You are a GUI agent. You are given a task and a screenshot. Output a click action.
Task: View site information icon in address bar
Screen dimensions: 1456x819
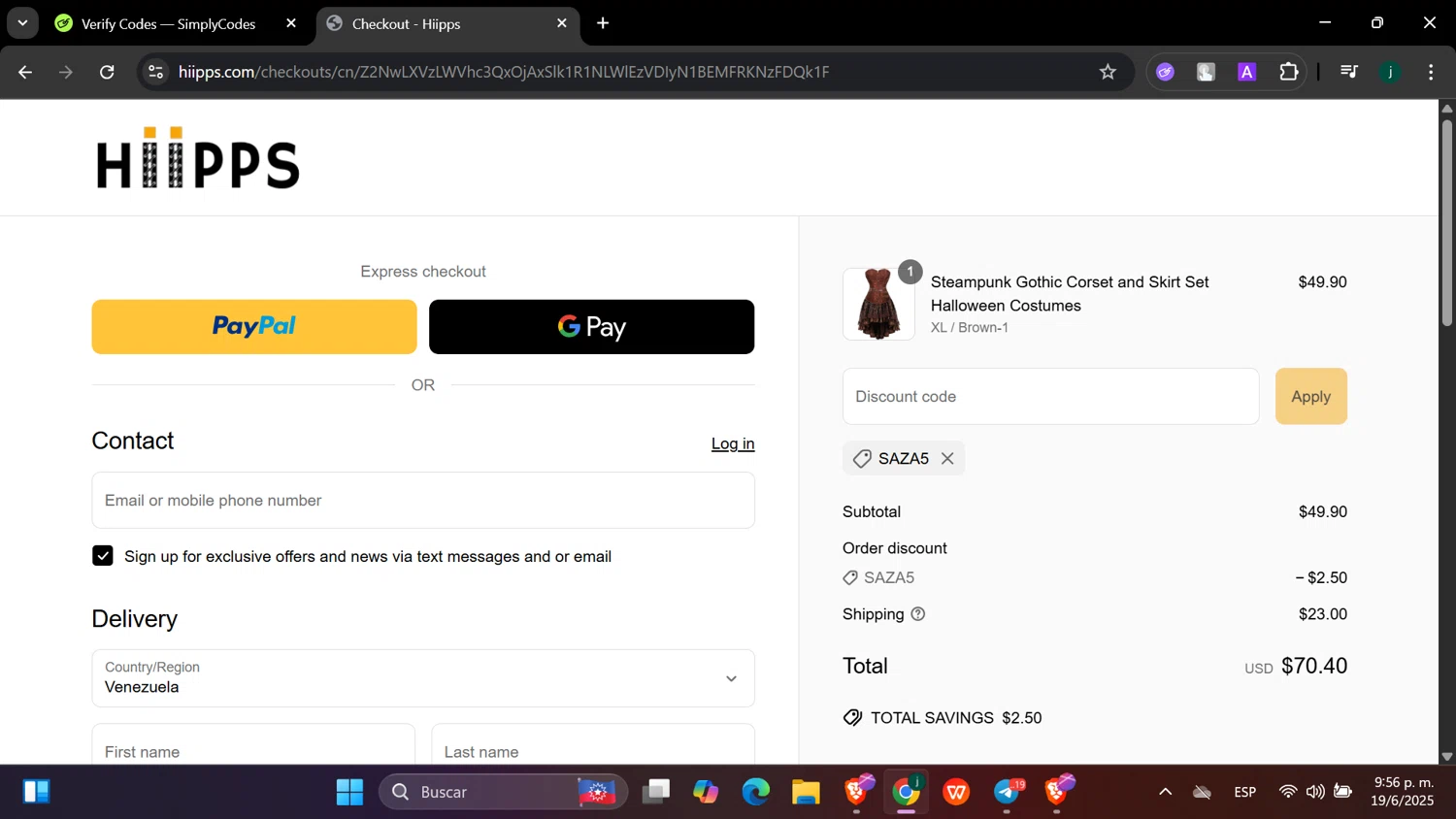155,72
